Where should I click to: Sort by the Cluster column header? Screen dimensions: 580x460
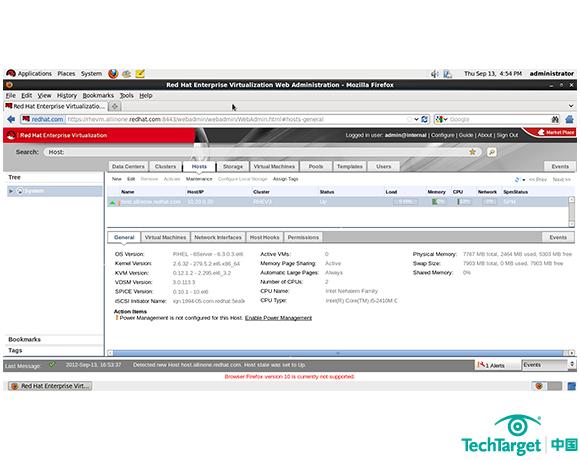tap(261, 192)
